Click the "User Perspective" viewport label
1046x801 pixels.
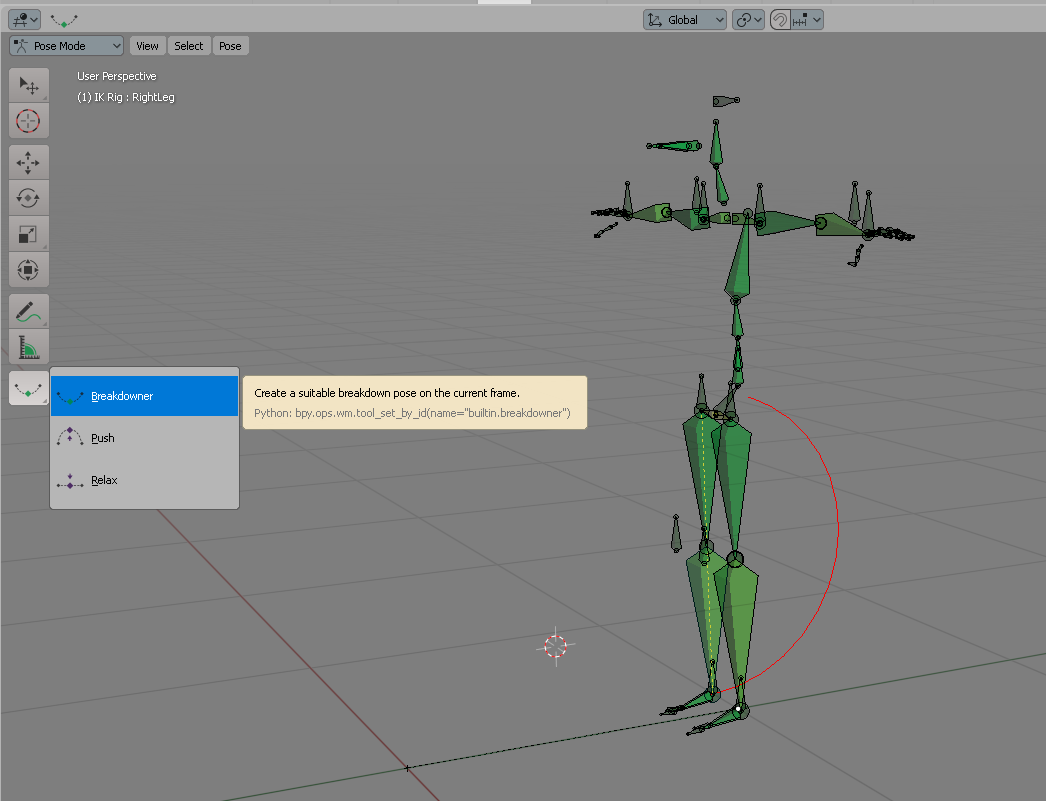pos(117,76)
